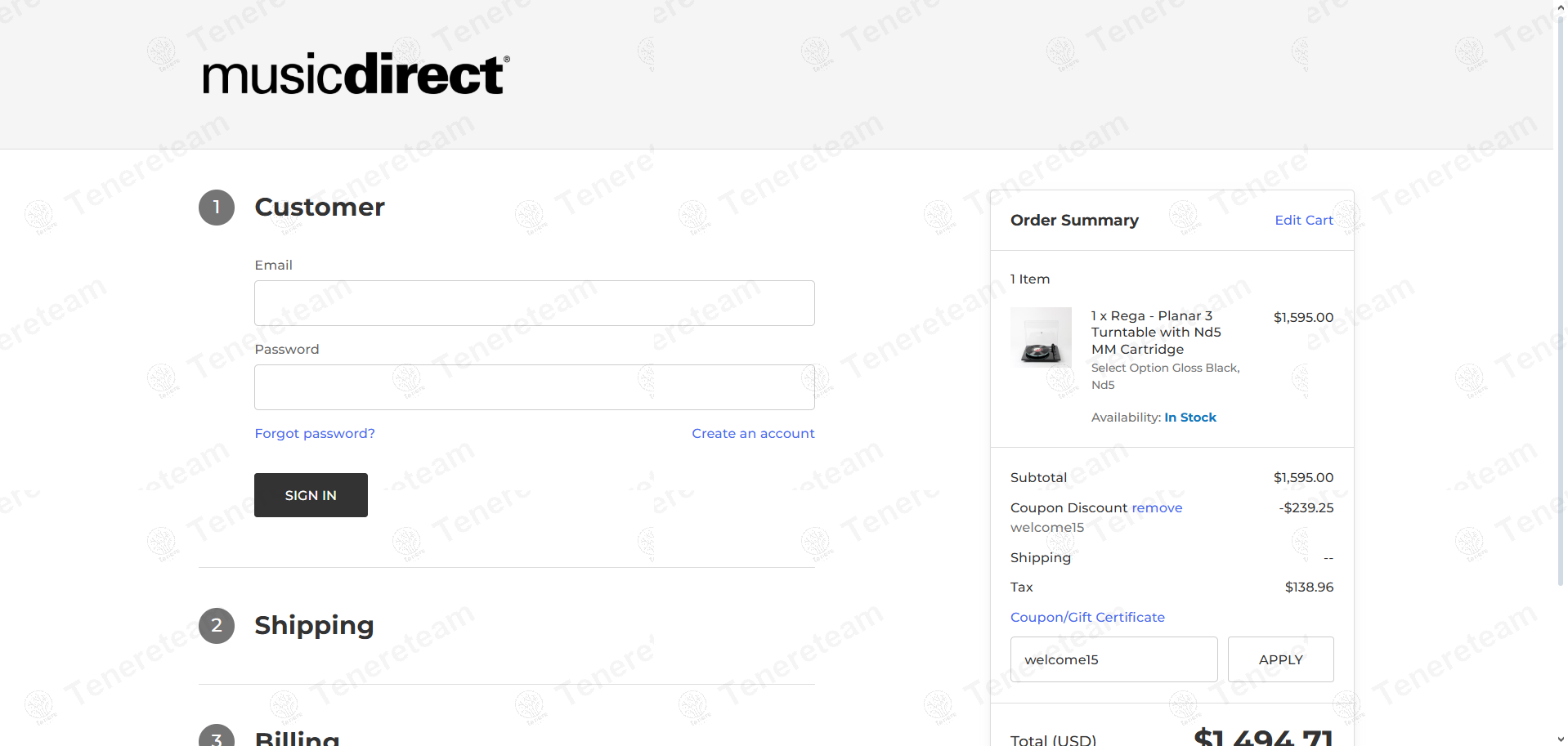Select the step 1 Customer circle
This screenshot has height=746, width=1568.
217,208
